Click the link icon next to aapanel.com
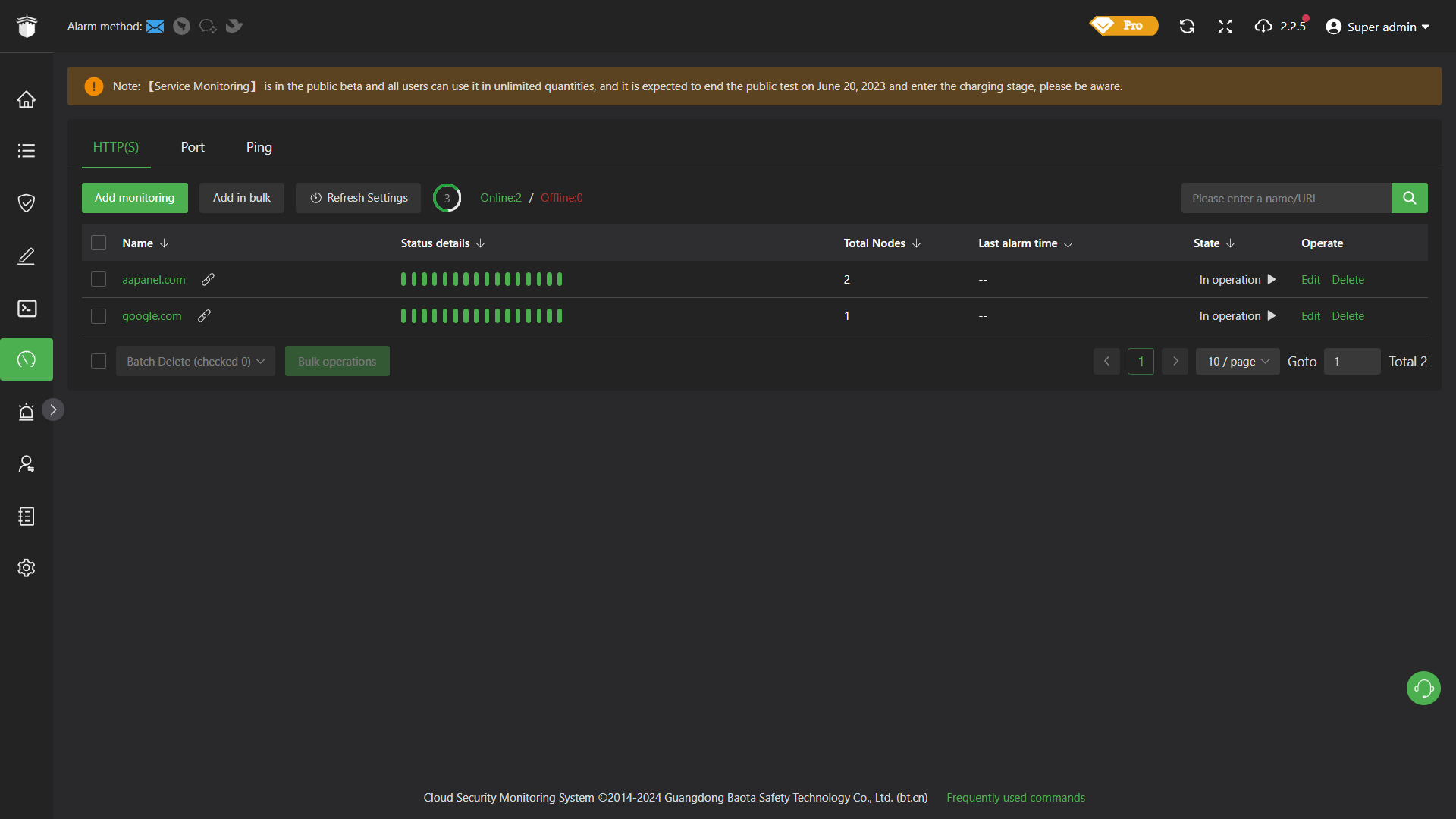Viewport: 1456px width, 819px height. (208, 279)
